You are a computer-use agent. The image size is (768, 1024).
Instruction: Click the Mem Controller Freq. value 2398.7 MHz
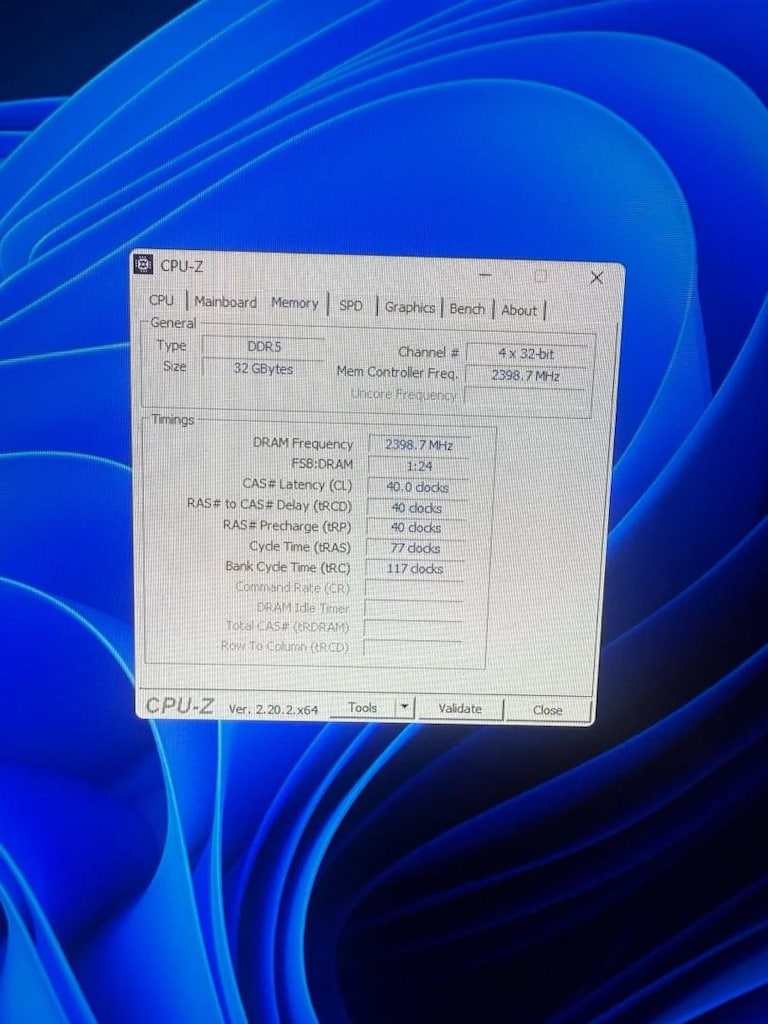(x=526, y=376)
